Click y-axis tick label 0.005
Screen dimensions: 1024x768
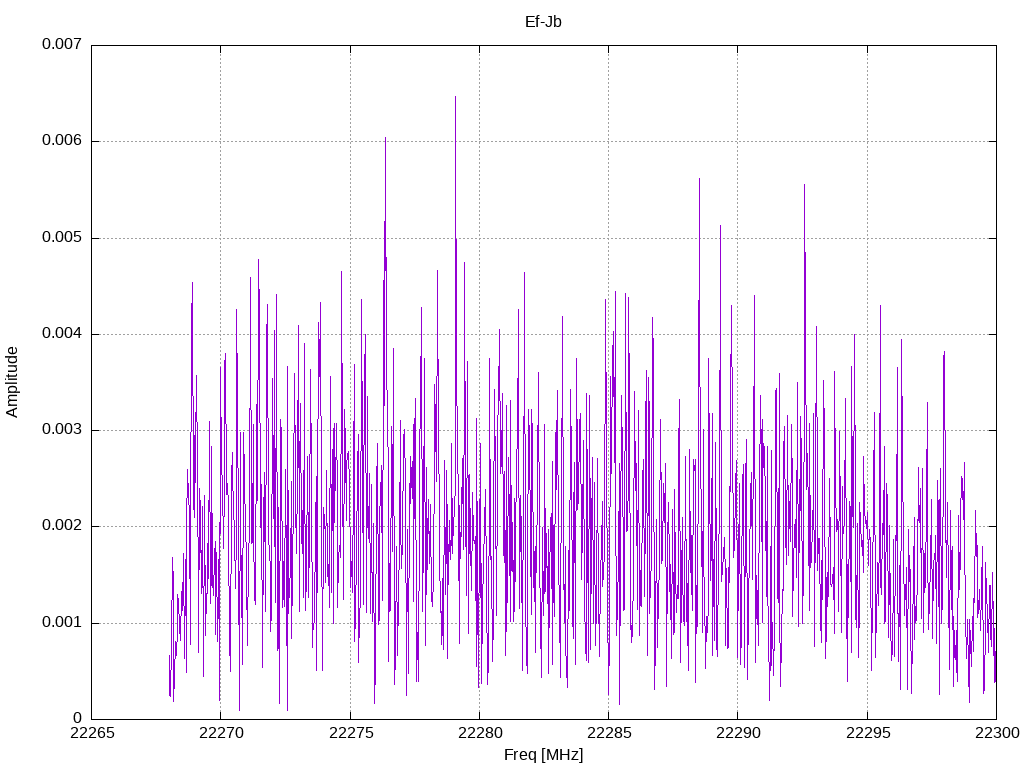[62, 238]
